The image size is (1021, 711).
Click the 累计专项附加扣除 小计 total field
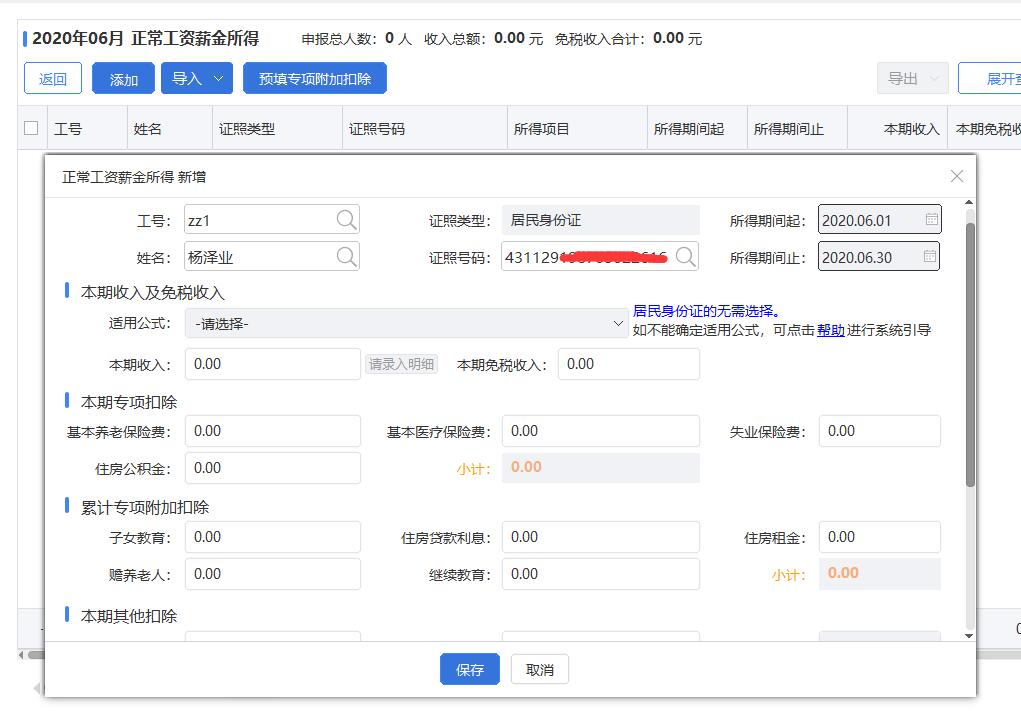pyautogui.click(x=880, y=574)
